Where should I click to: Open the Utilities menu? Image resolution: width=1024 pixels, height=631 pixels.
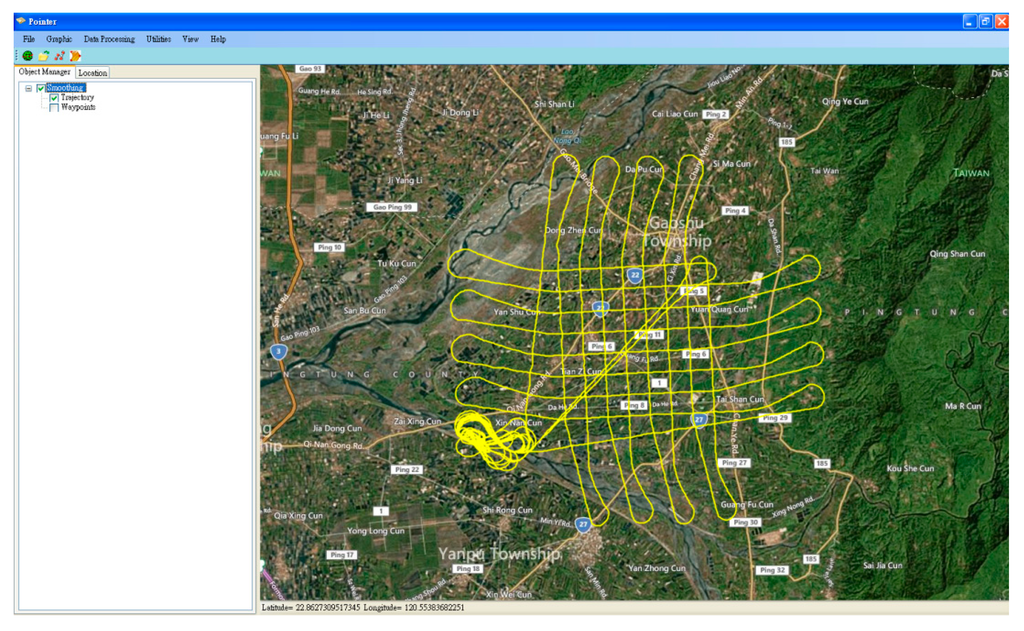point(158,39)
